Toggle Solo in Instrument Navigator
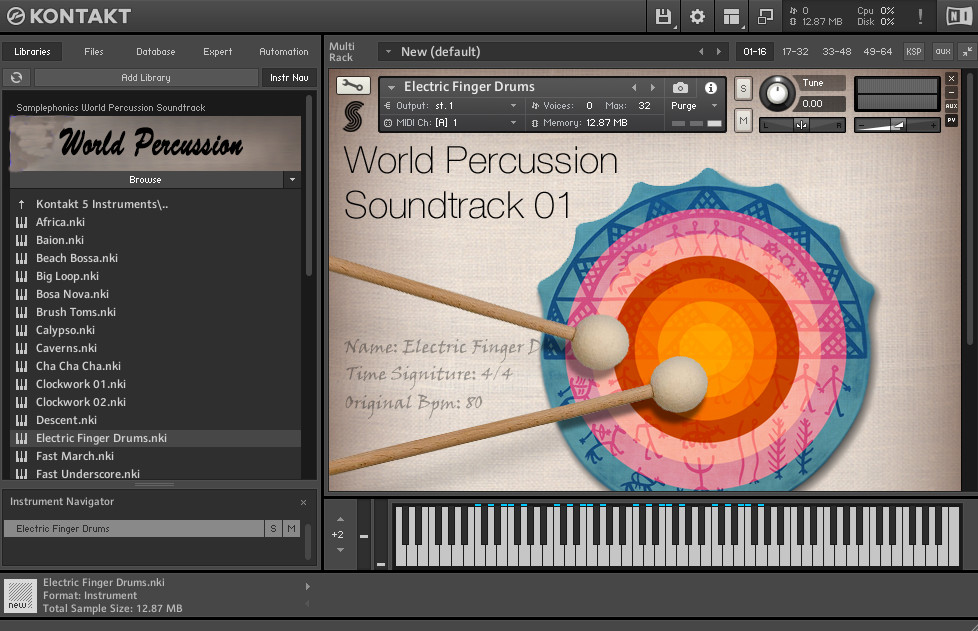This screenshot has height=631, width=978. pyautogui.click(x=273, y=529)
